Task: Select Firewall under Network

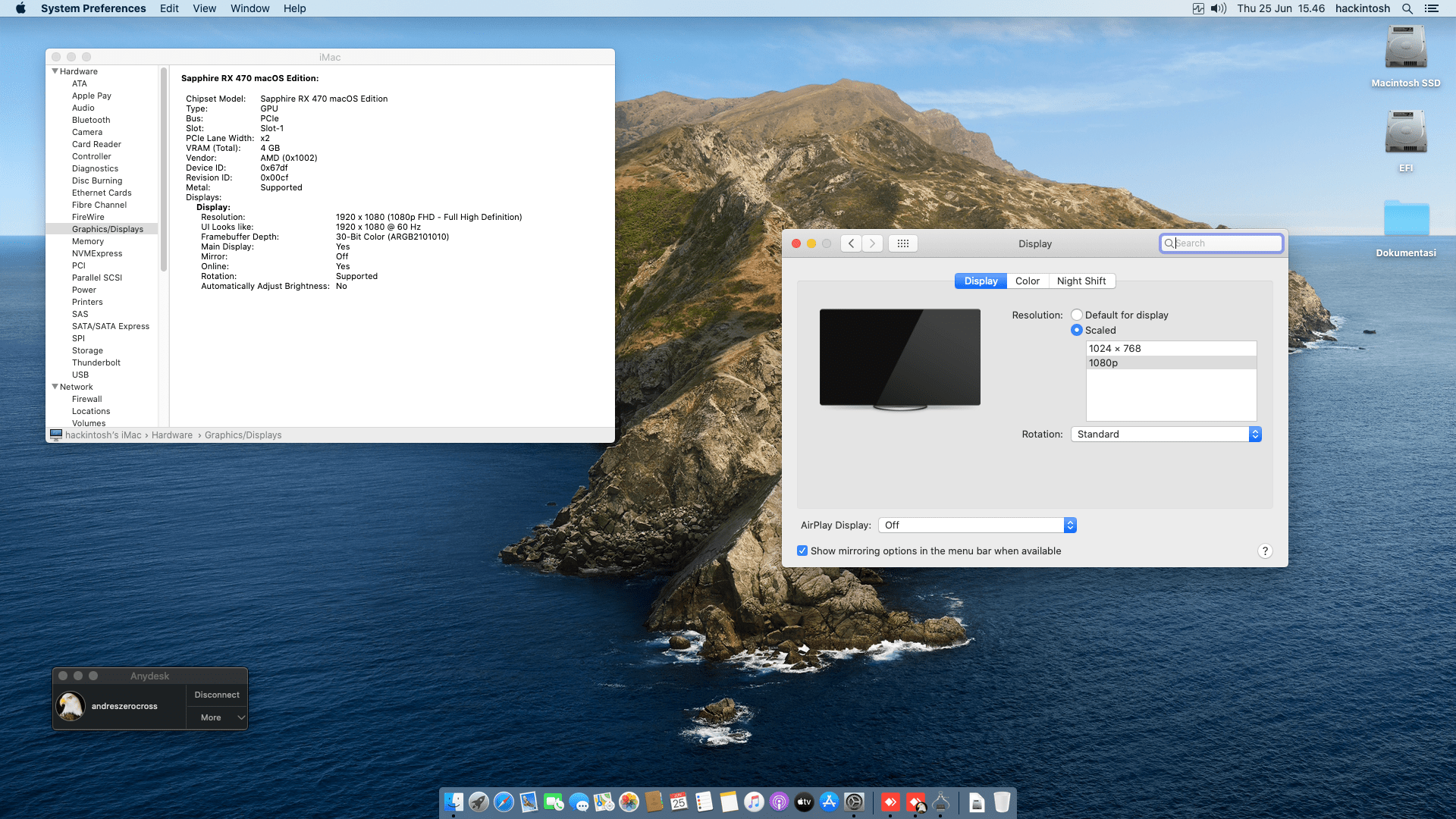Action: 87,399
